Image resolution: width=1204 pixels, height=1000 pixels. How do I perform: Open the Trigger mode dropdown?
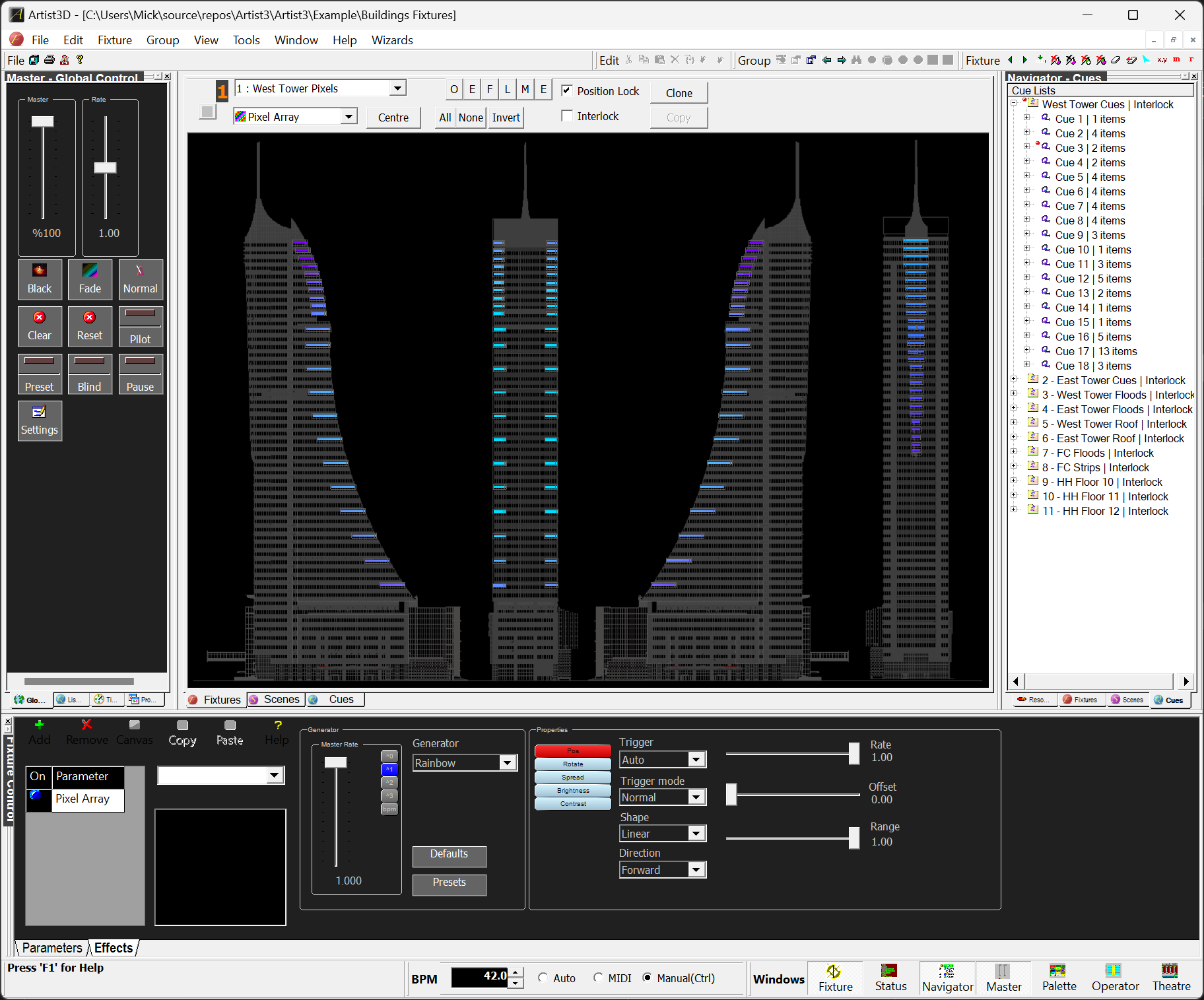(x=696, y=797)
